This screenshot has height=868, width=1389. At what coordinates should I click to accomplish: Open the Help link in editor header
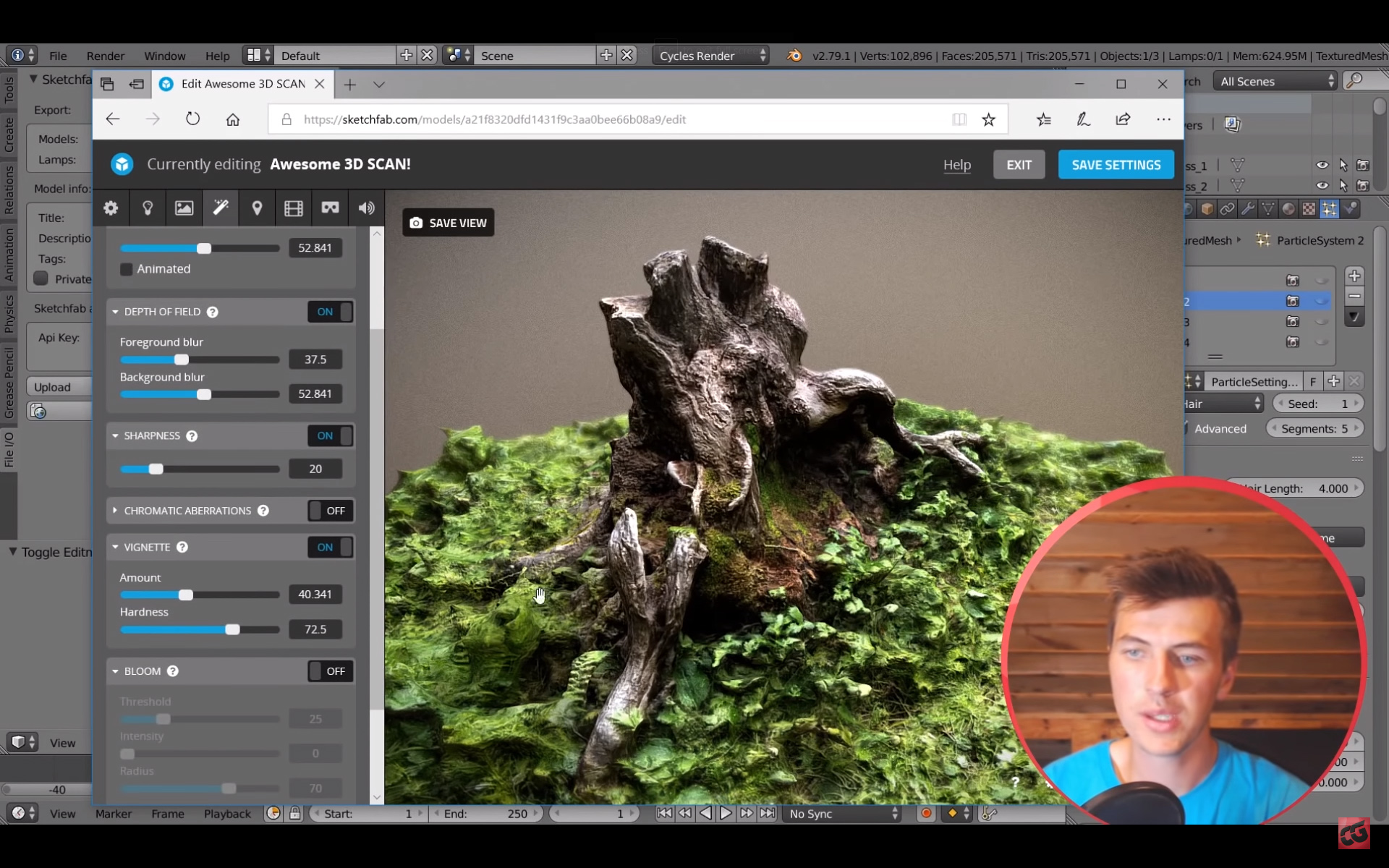957,165
